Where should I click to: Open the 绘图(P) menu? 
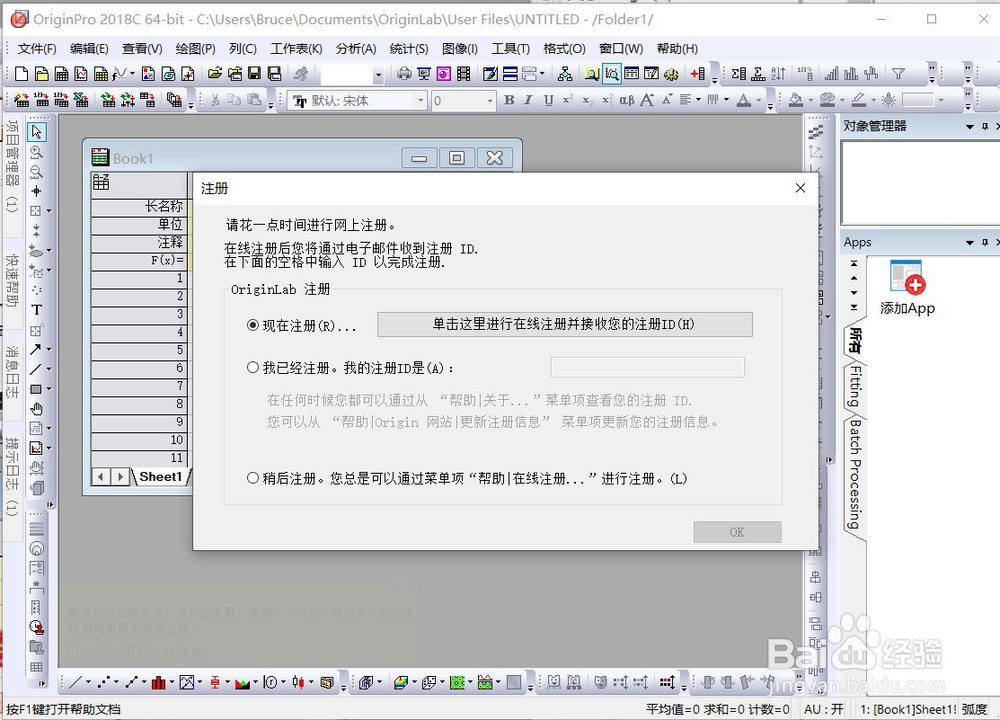[195, 48]
